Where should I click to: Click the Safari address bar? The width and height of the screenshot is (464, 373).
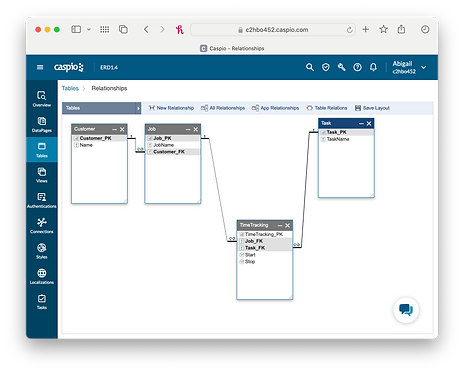point(273,30)
